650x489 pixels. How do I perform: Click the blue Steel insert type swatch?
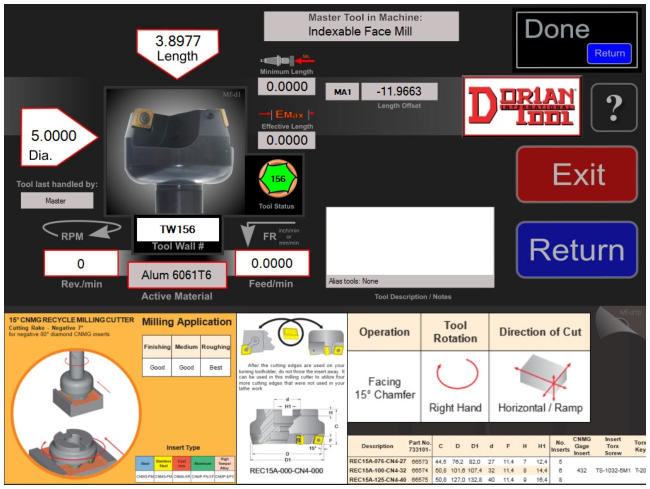click(x=145, y=463)
